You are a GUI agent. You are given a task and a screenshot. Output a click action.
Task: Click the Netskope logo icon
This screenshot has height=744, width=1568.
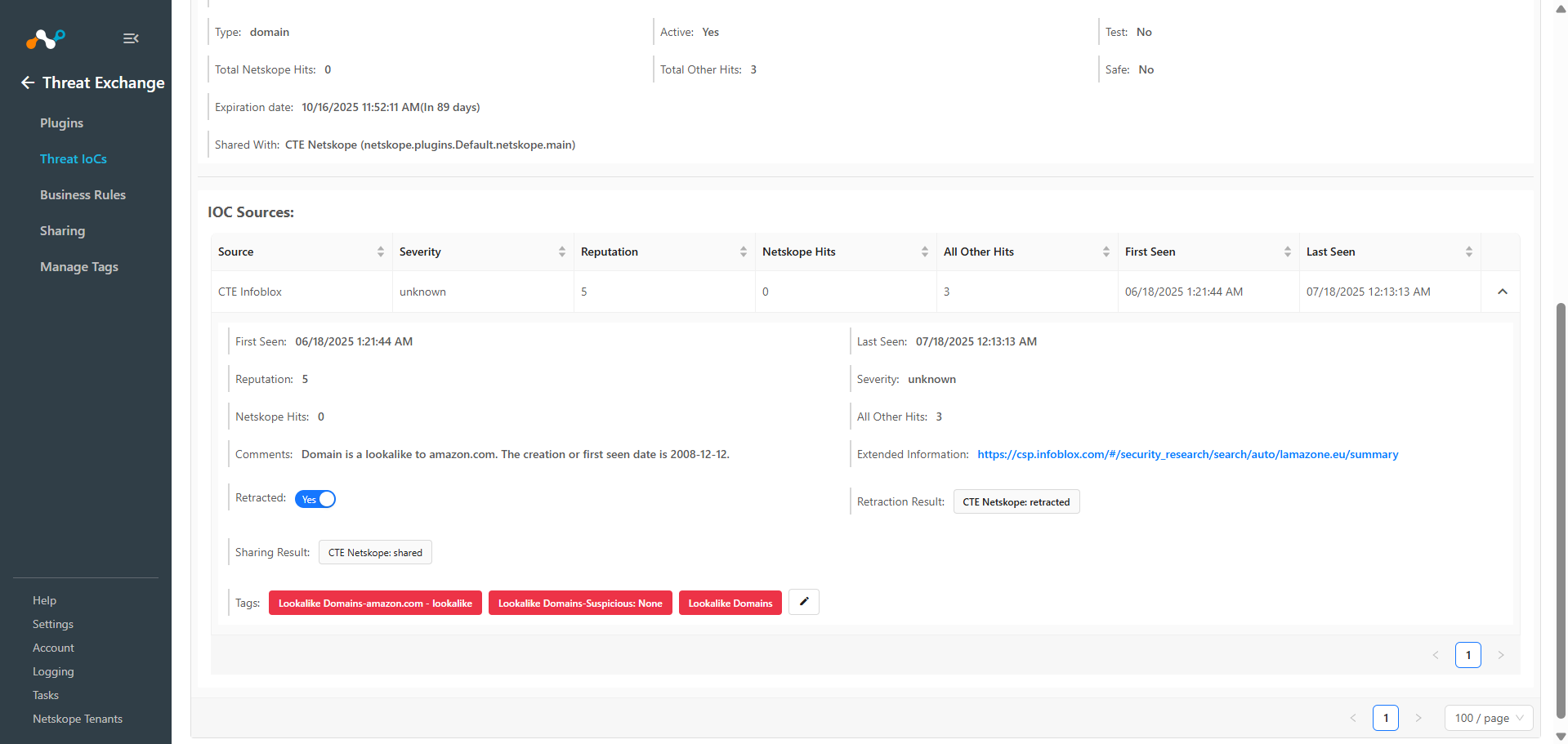[45, 38]
